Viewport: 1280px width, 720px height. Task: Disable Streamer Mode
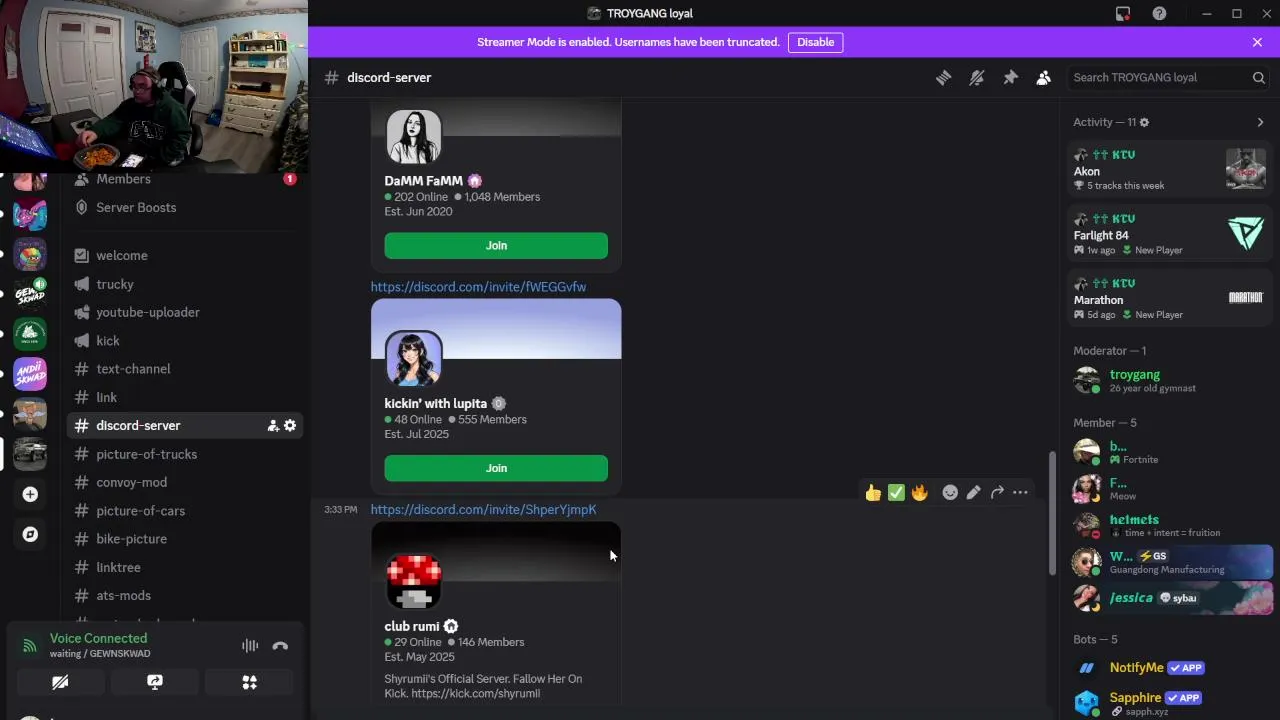click(816, 42)
